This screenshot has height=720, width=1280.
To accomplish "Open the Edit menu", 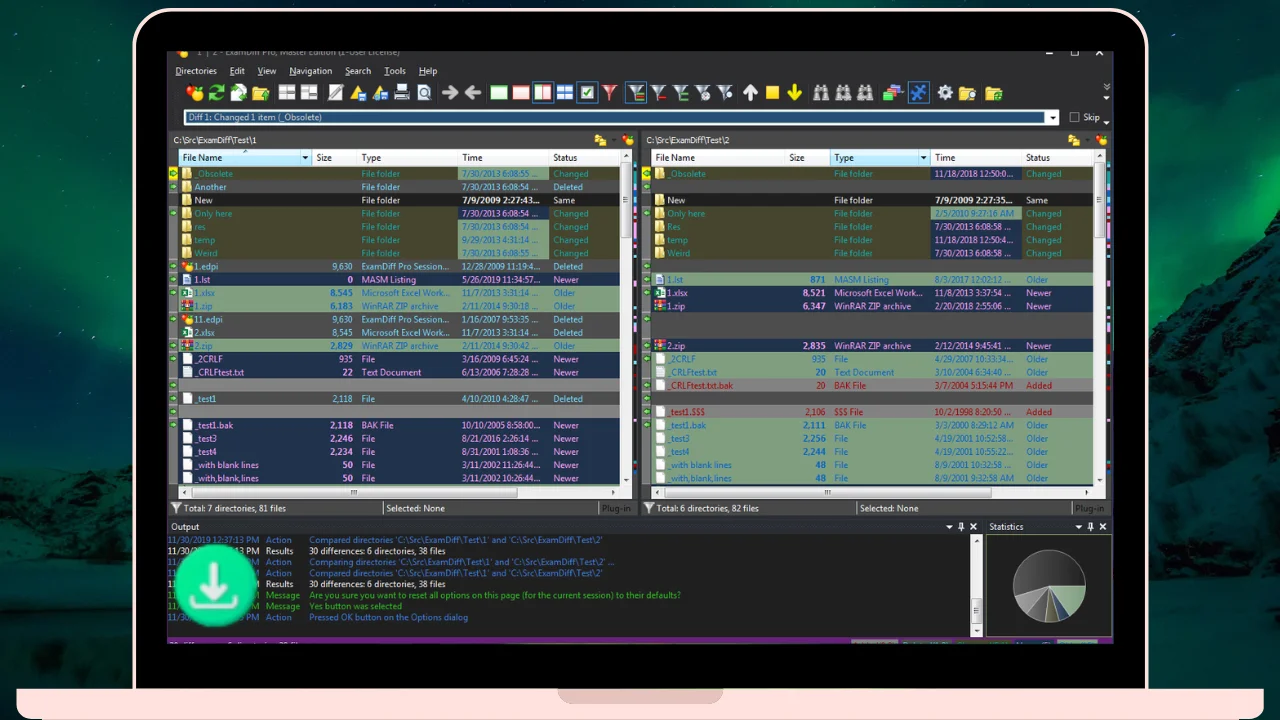I will (237, 71).
